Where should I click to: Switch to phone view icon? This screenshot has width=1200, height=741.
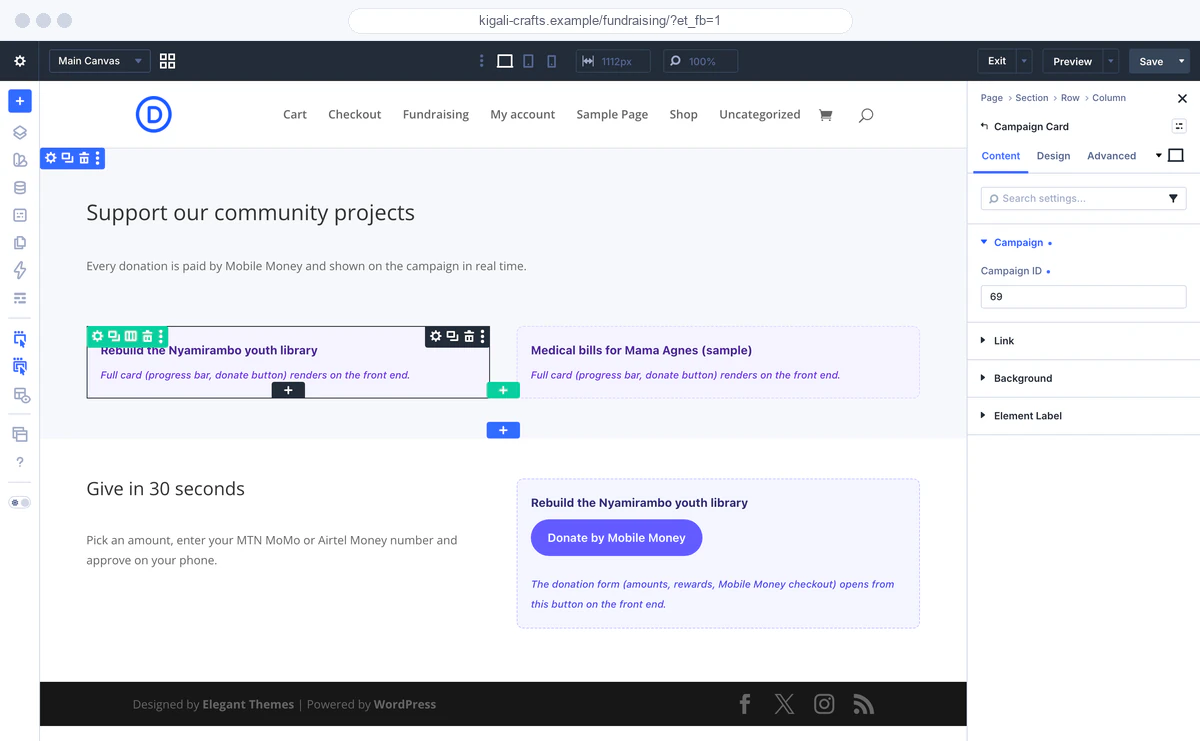tap(552, 61)
